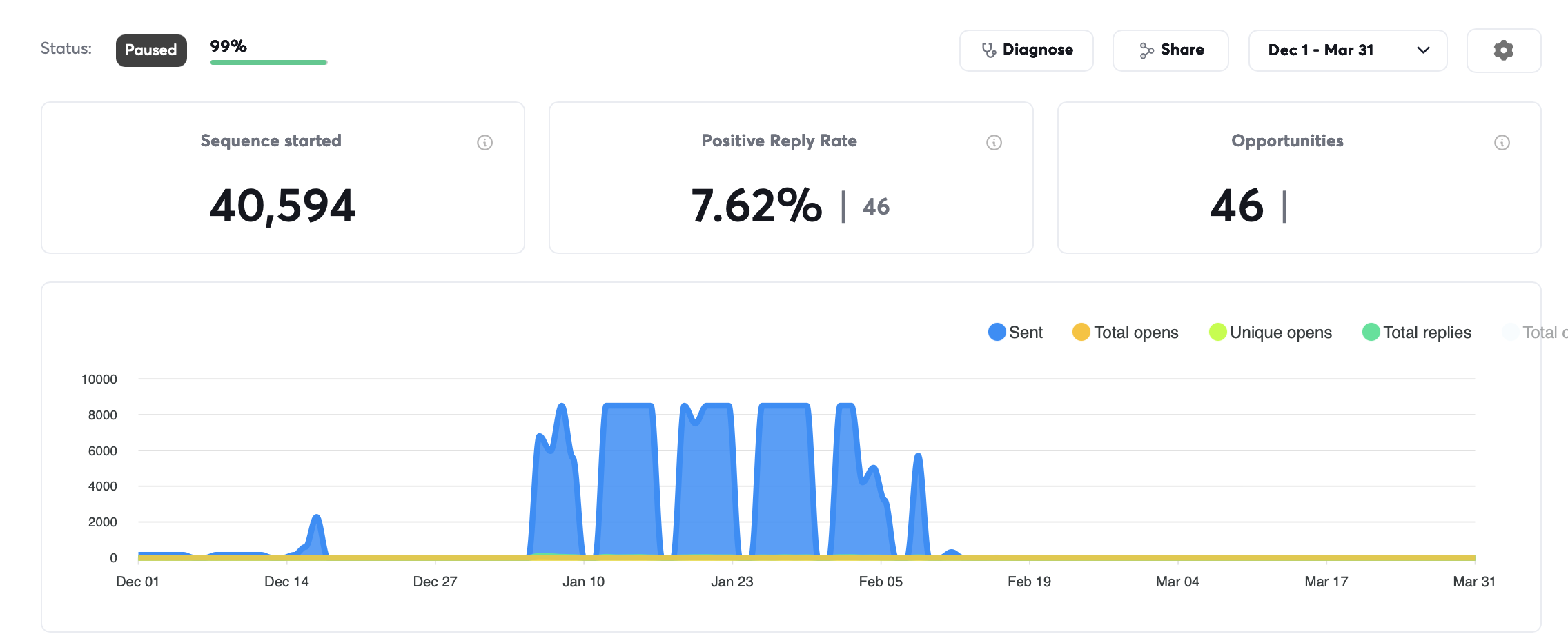1568x643 pixels.
Task: Open the Positive Reply Rate info icon
Action: [994, 142]
